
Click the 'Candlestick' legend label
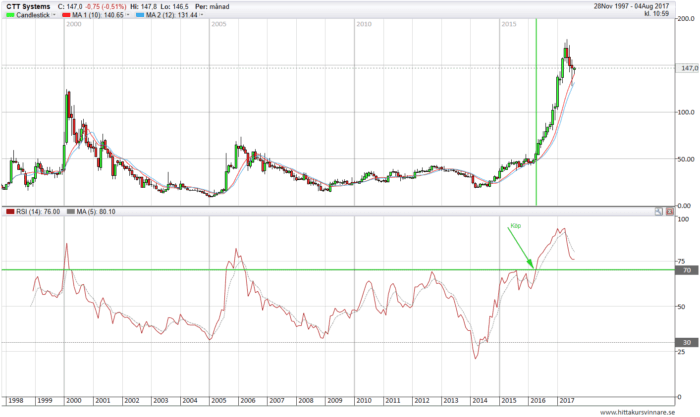coord(33,15)
